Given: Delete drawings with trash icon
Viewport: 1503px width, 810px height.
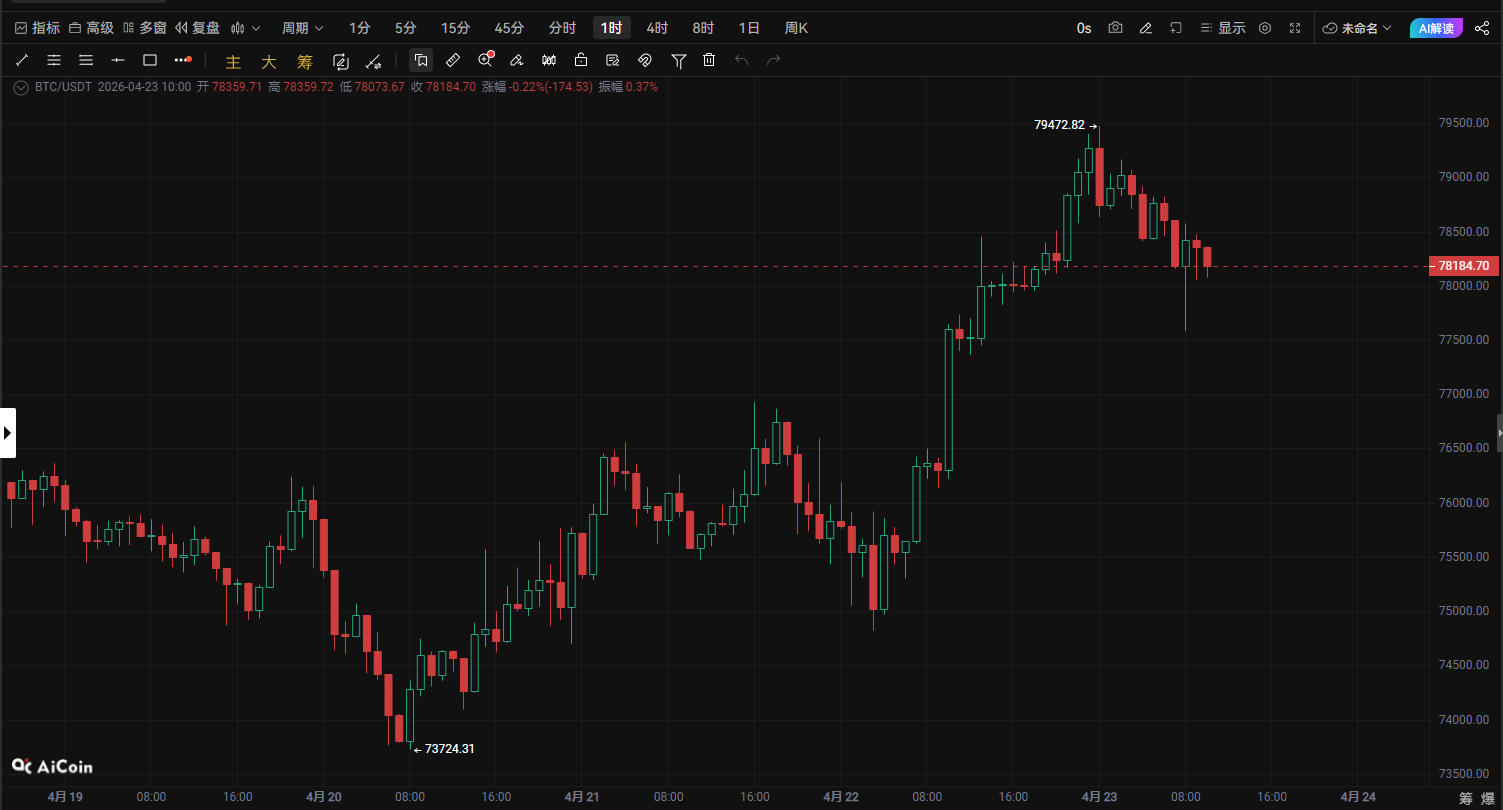Looking at the screenshot, I should tap(709, 60).
